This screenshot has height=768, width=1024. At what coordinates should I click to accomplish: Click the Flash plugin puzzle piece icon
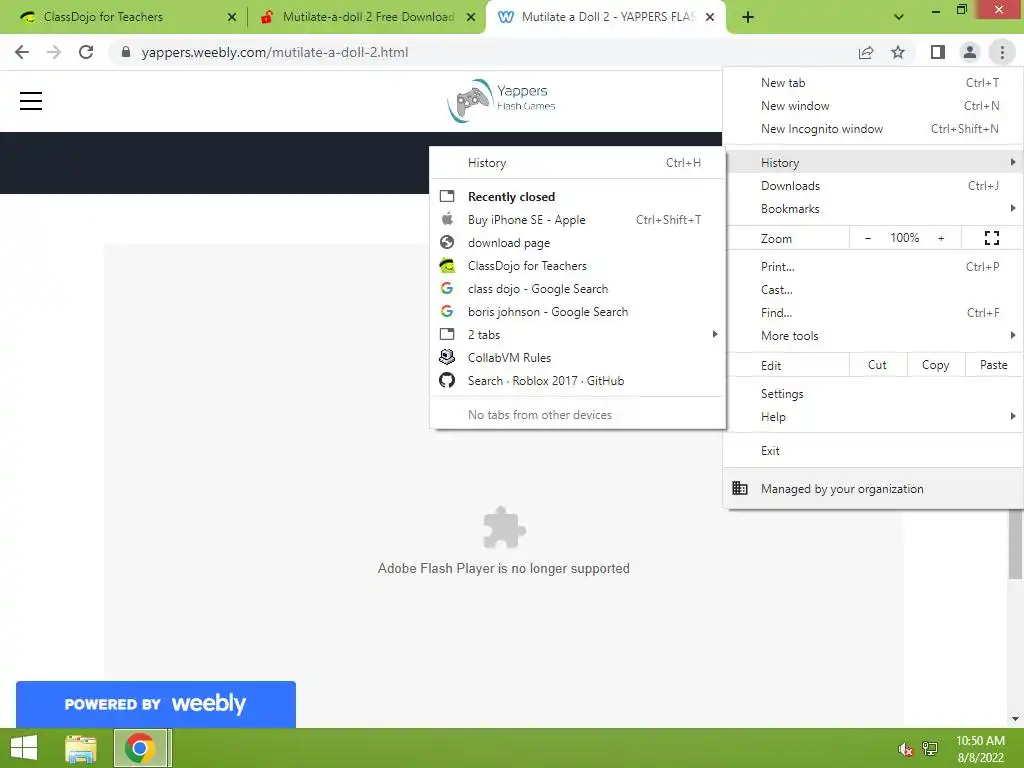(504, 528)
